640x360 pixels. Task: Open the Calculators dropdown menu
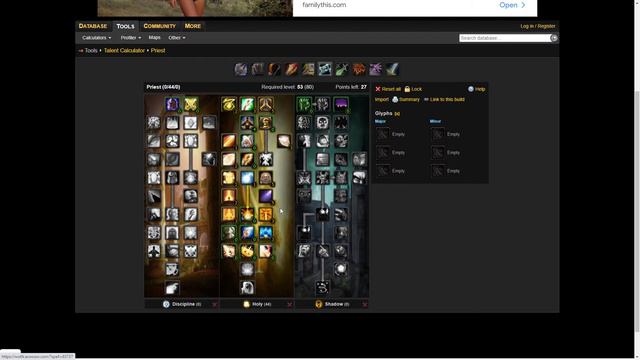click(x=96, y=38)
